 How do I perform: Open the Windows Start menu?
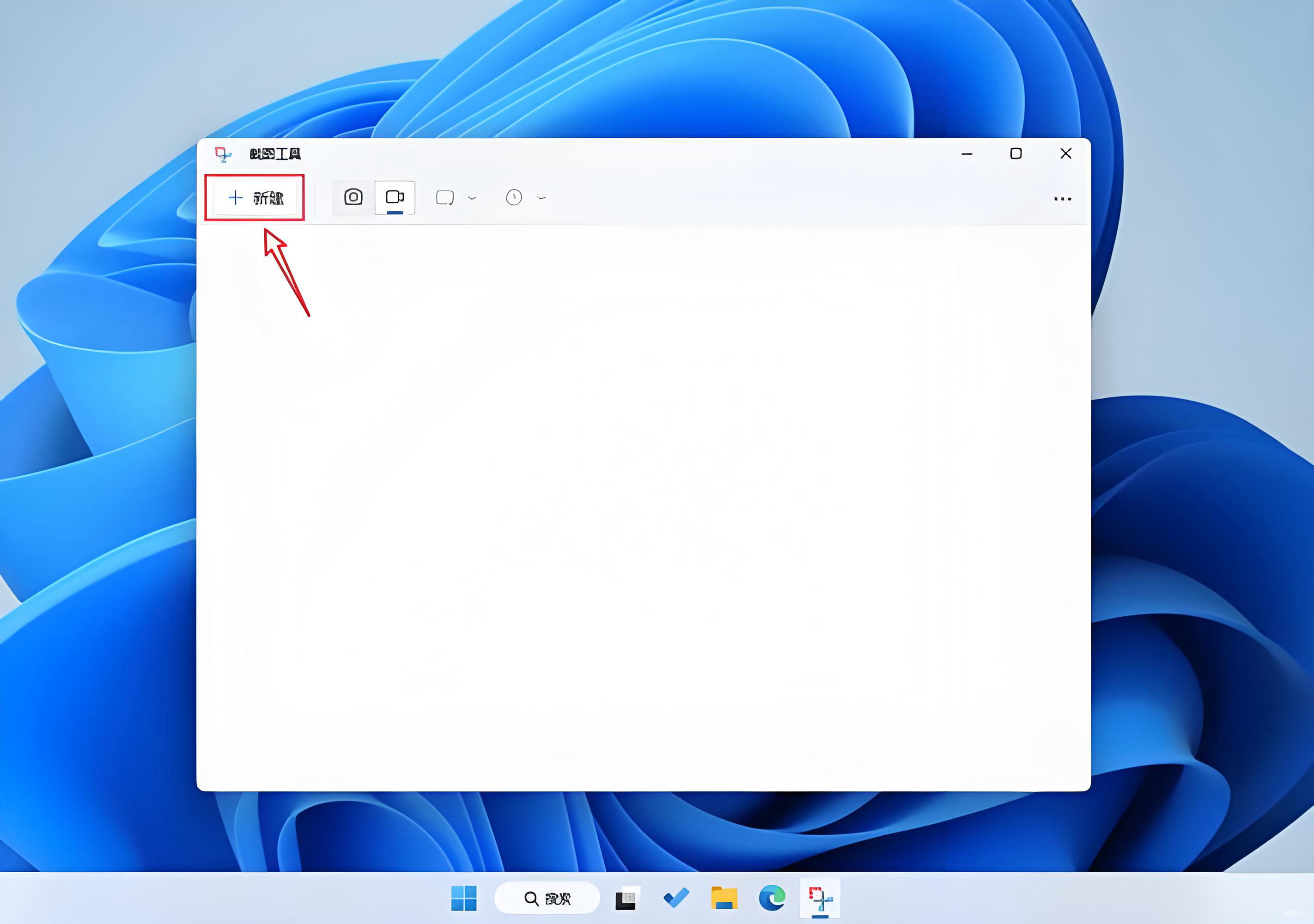click(x=463, y=898)
